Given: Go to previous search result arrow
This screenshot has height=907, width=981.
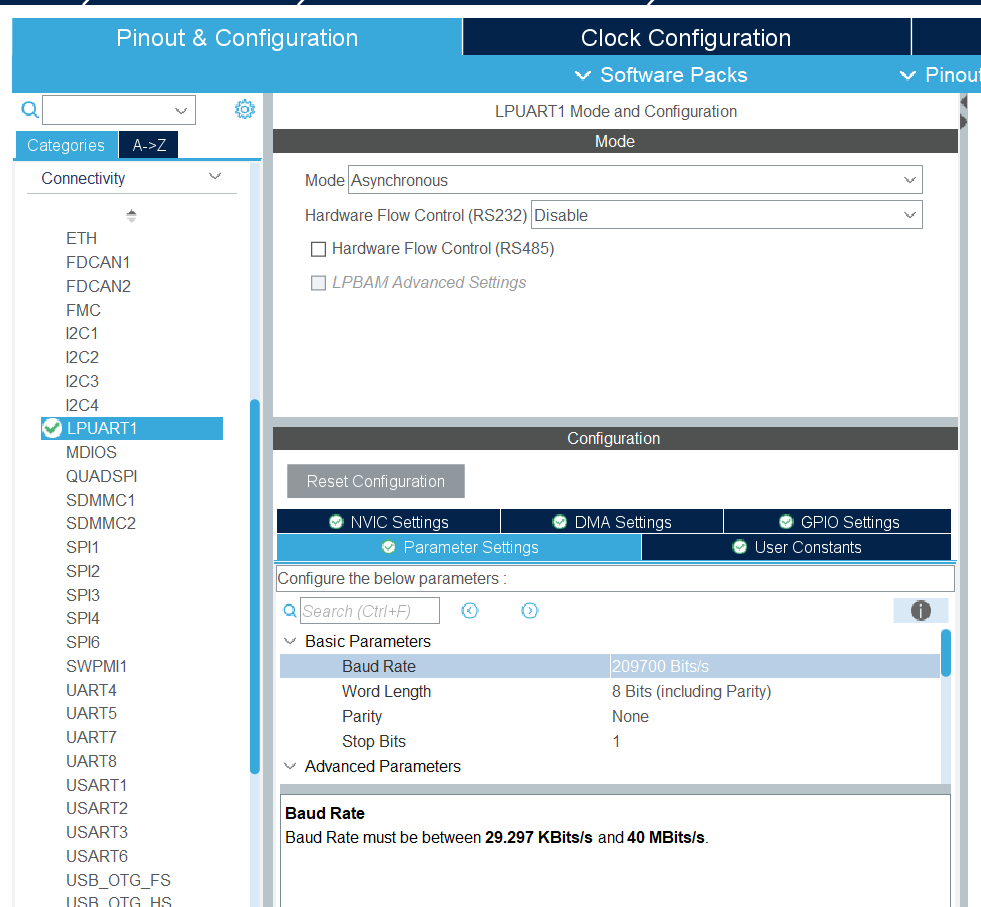Looking at the screenshot, I should (470, 611).
